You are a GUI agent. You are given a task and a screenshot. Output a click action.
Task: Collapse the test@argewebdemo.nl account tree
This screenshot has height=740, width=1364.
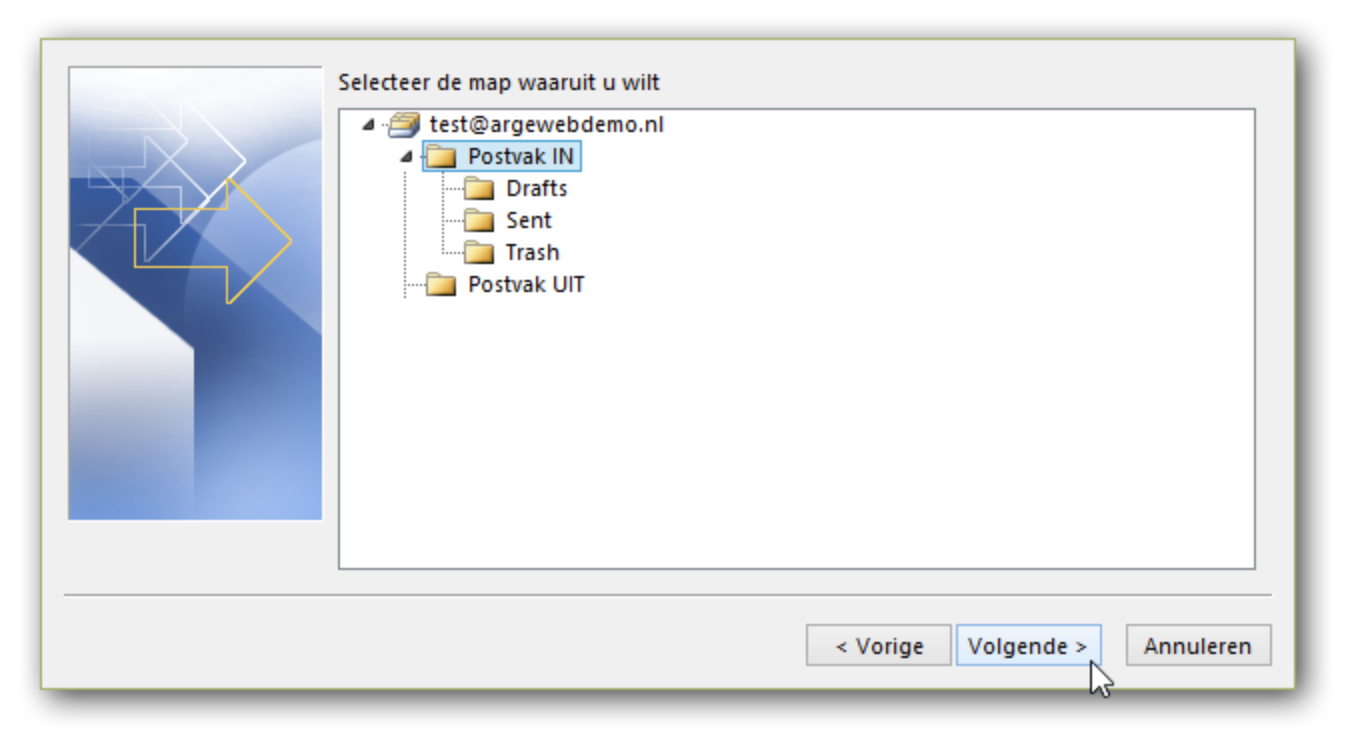(x=368, y=126)
